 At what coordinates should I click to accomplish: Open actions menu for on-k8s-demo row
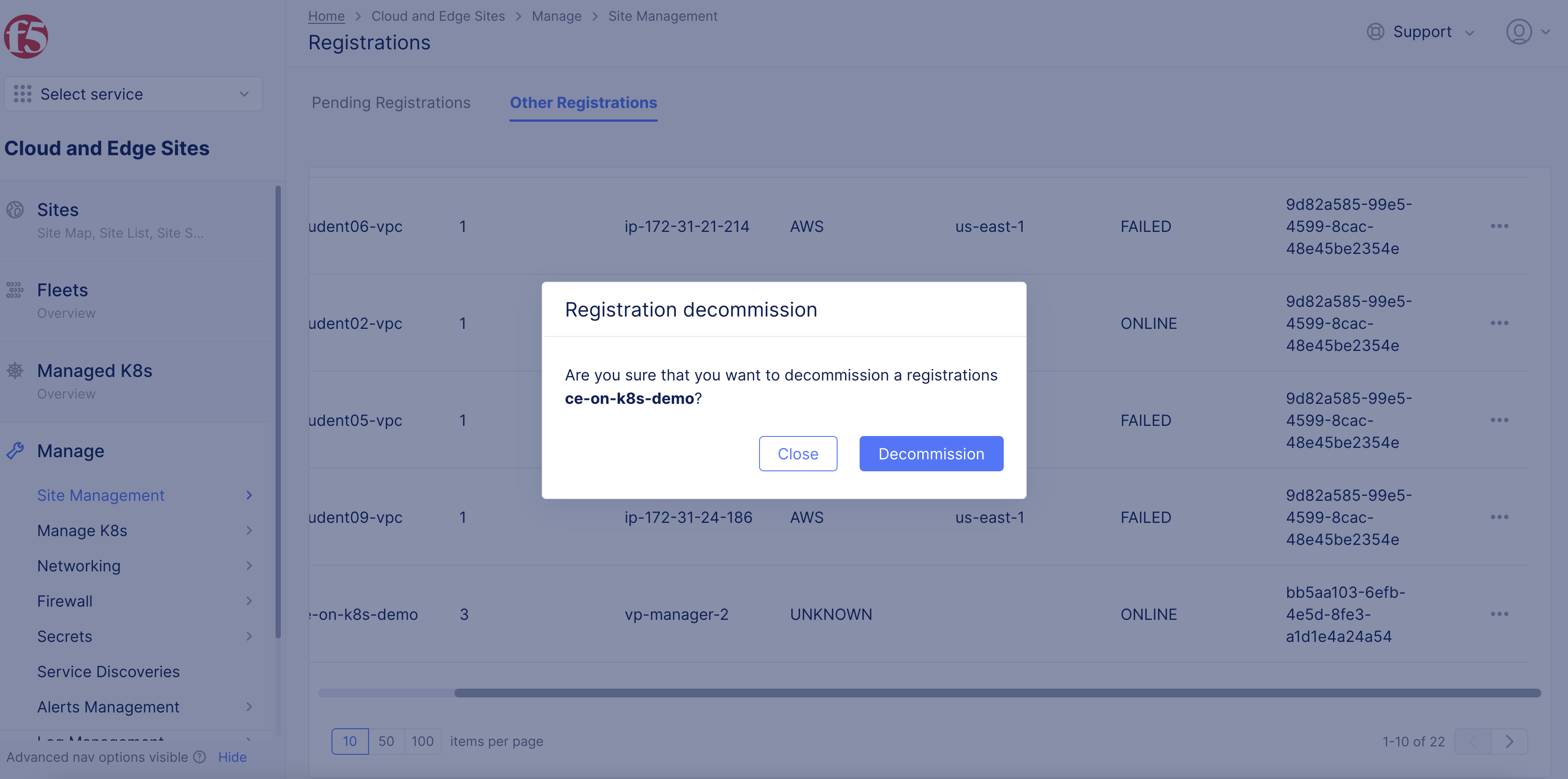[x=1499, y=614]
